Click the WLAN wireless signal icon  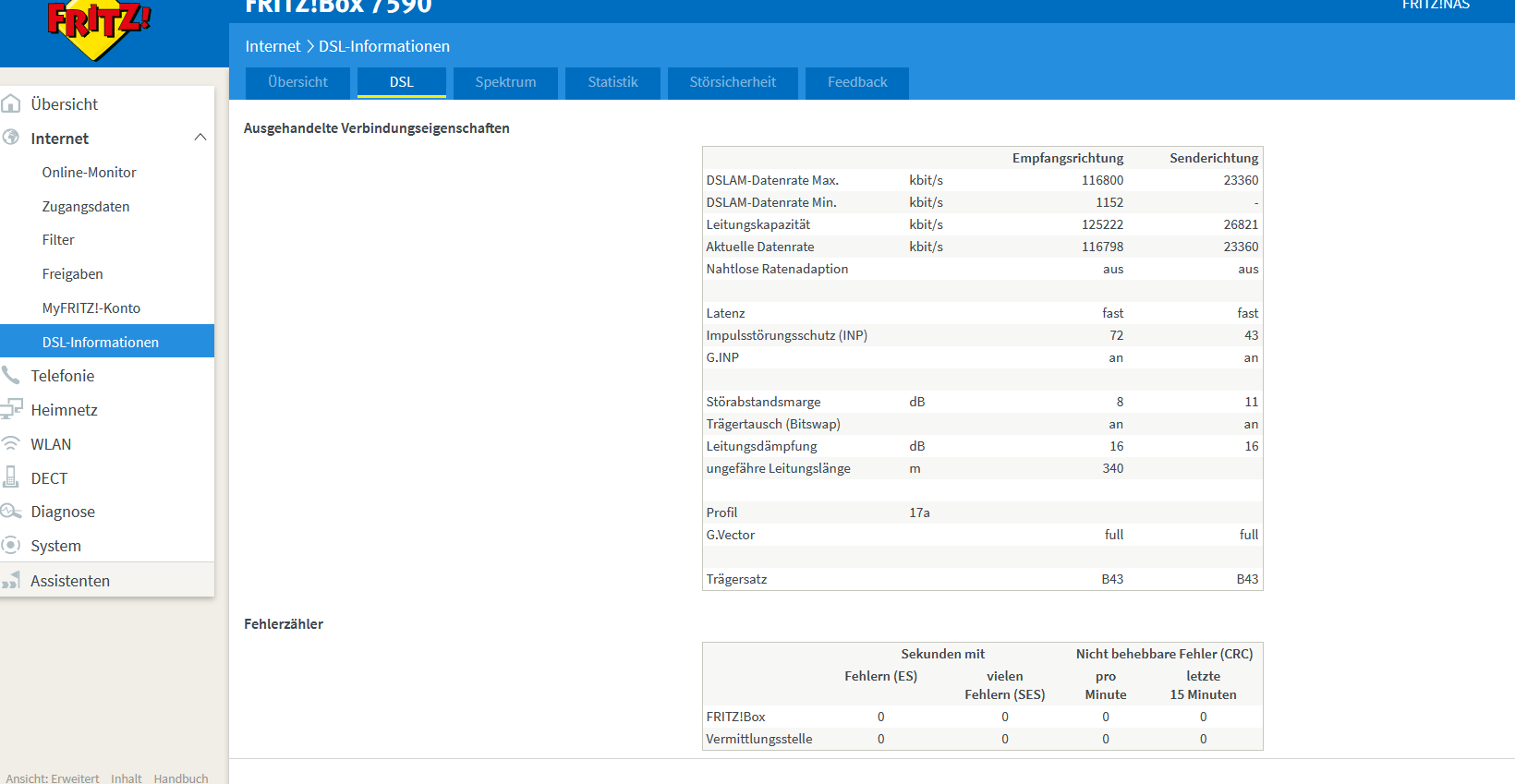pyautogui.click(x=10, y=443)
